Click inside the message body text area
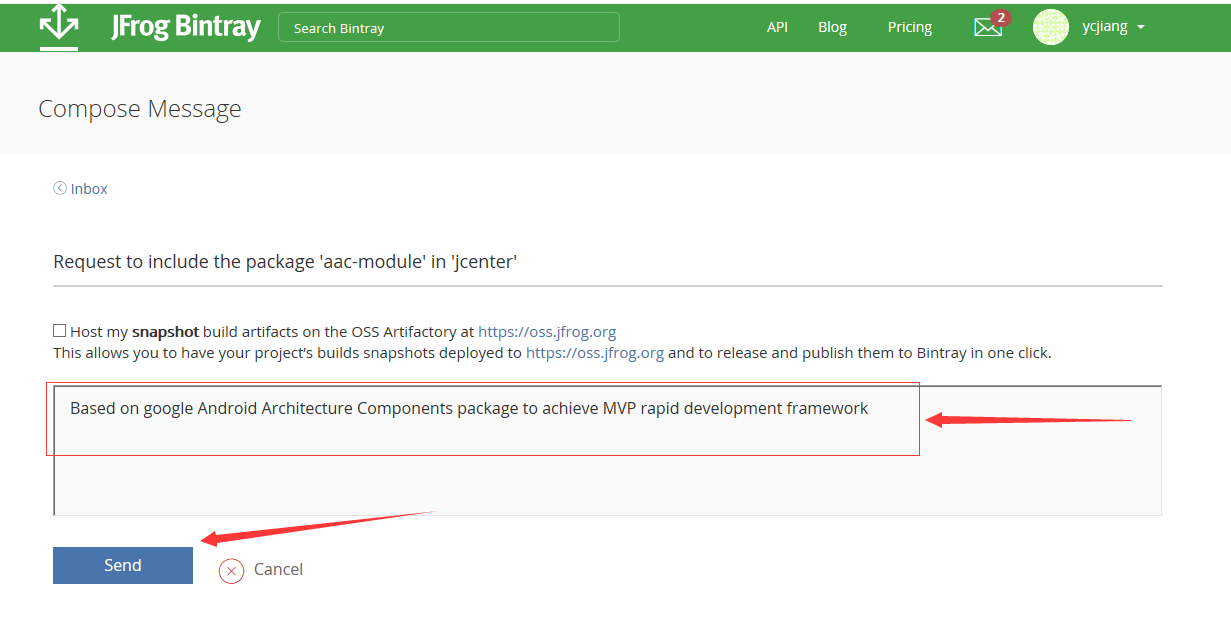This screenshot has height=628, width=1231. click(x=608, y=451)
